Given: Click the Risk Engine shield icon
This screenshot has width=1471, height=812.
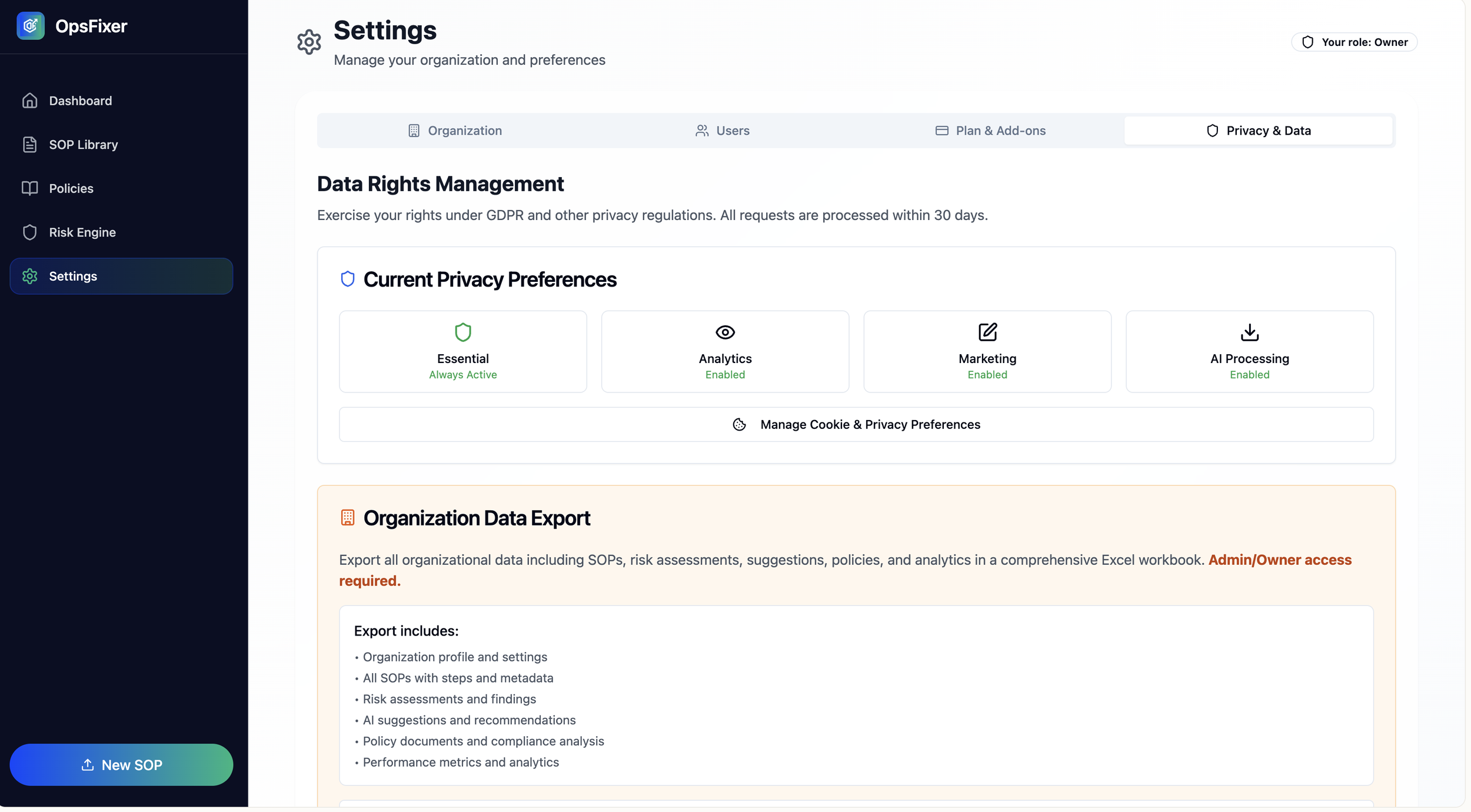Looking at the screenshot, I should point(29,232).
